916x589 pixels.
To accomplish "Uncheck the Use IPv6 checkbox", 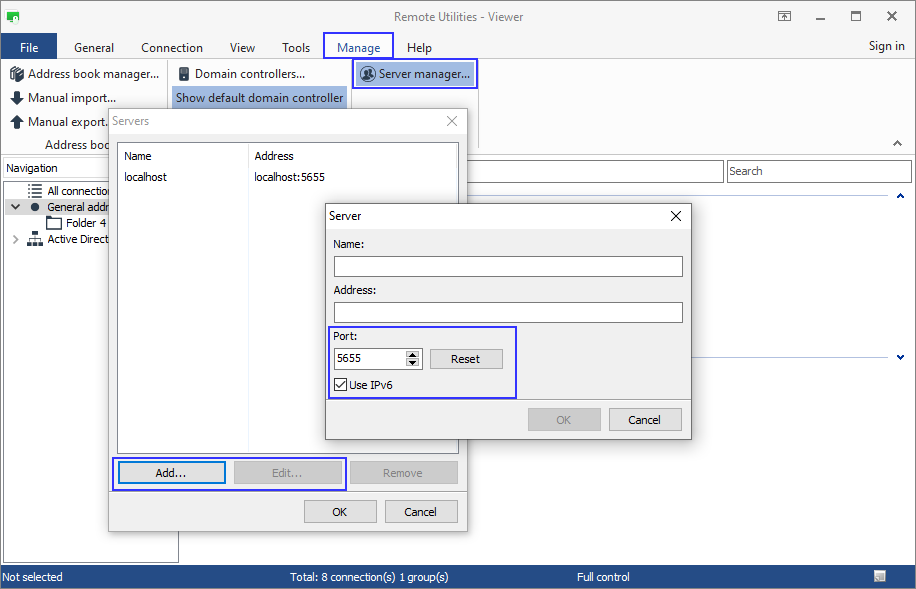I will click(341, 385).
